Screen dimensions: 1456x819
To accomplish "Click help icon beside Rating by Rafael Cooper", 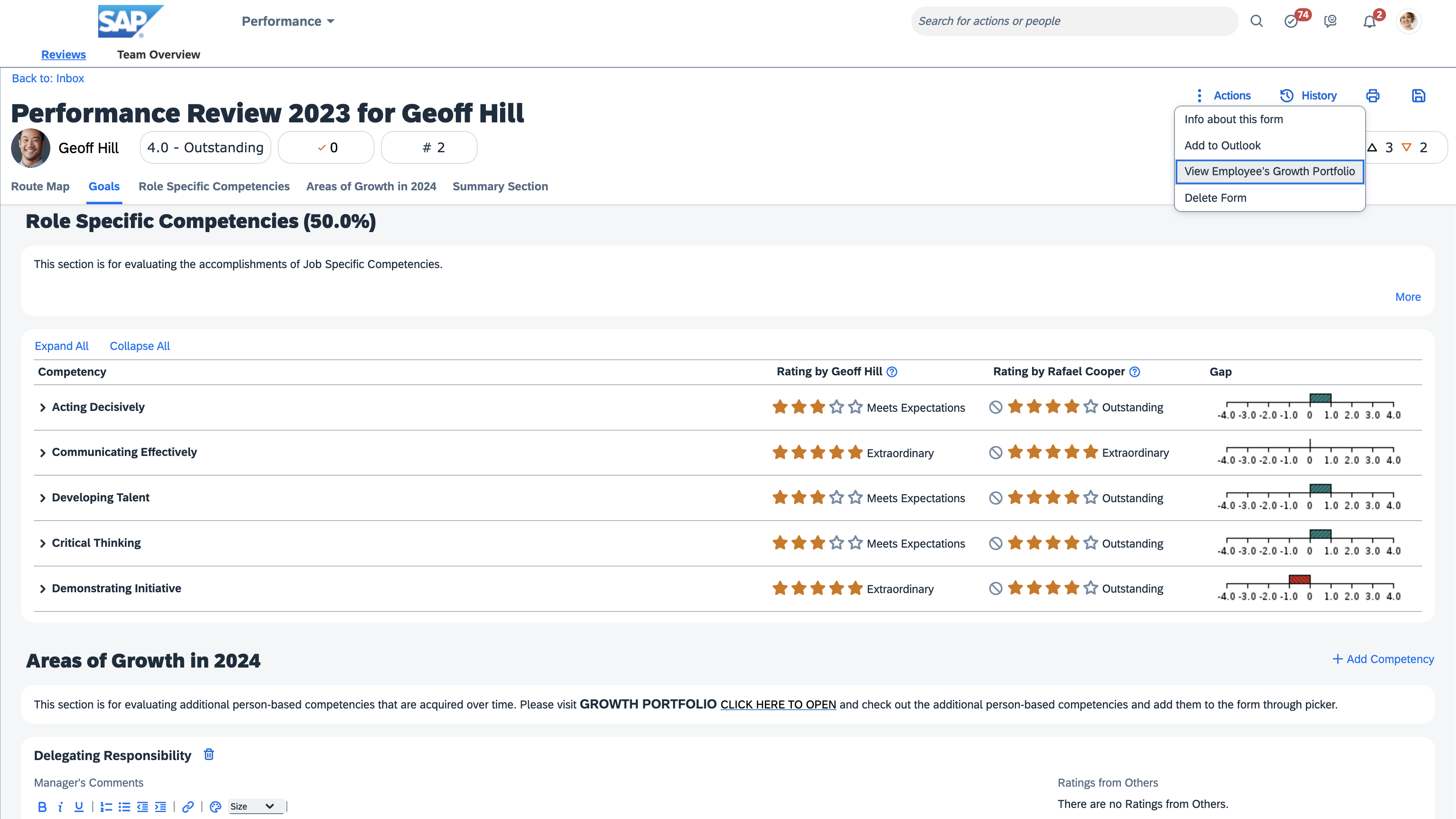I will pyautogui.click(x=1134, y=371).
